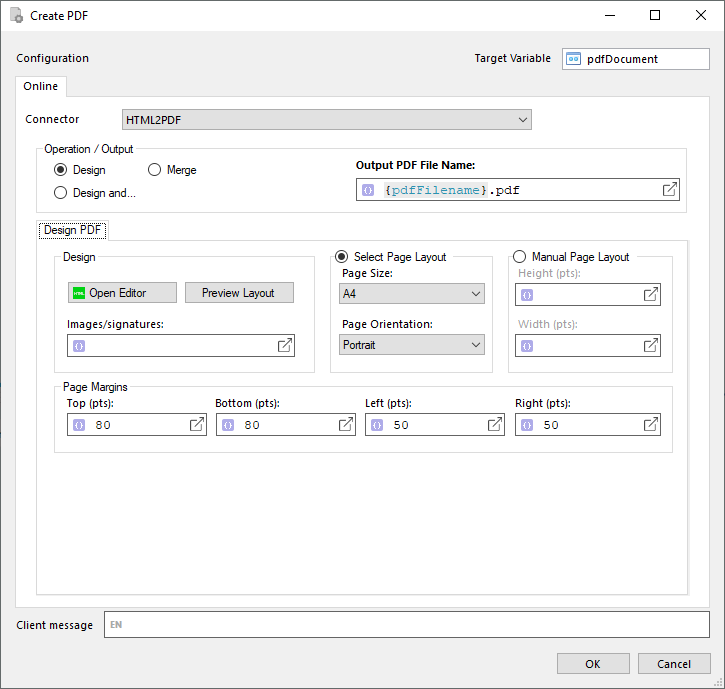Open the expanded editor for Bottom margin
The image size is (725, 689).
[346, 424]
